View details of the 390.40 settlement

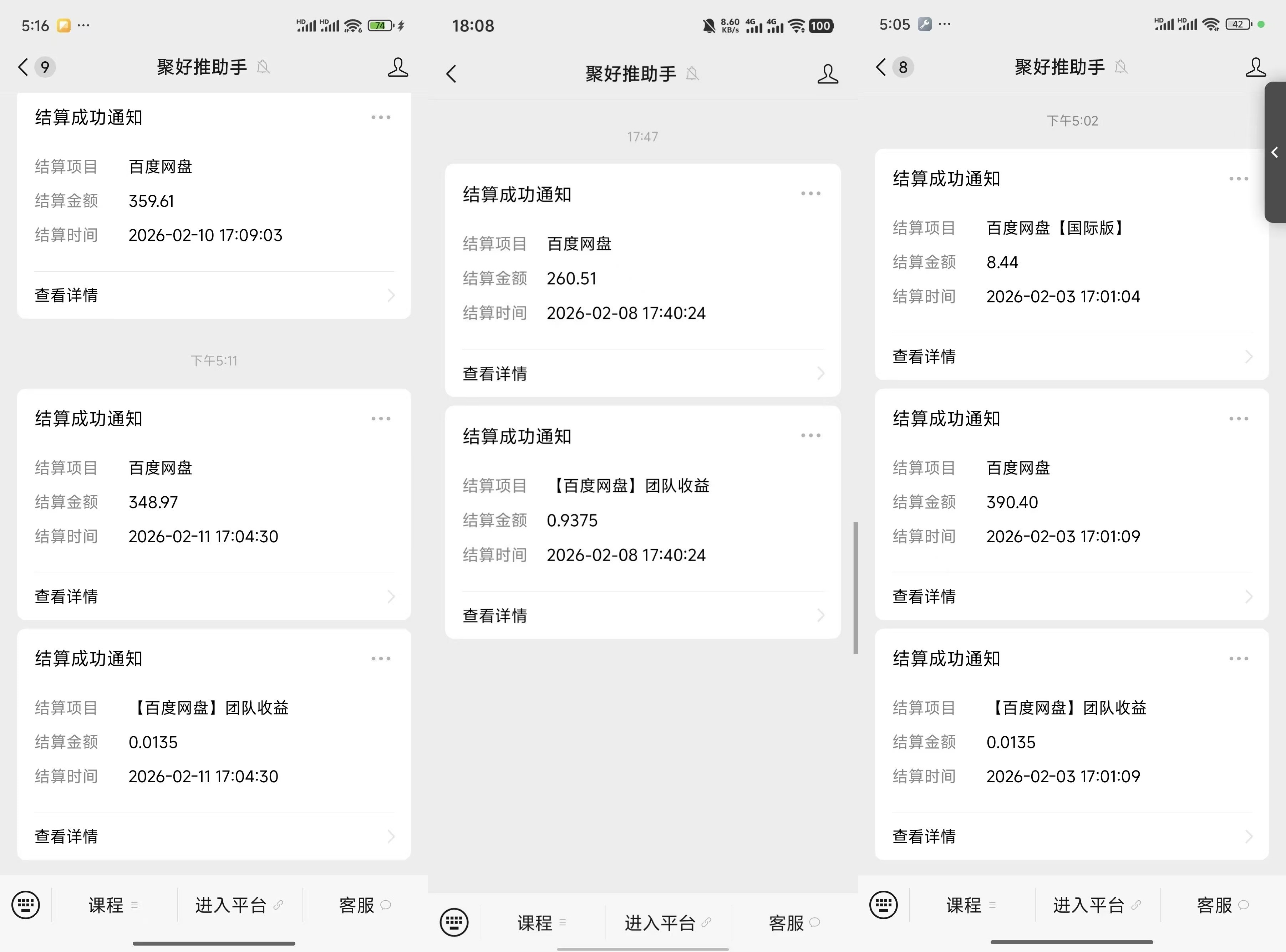point(1072,597)
